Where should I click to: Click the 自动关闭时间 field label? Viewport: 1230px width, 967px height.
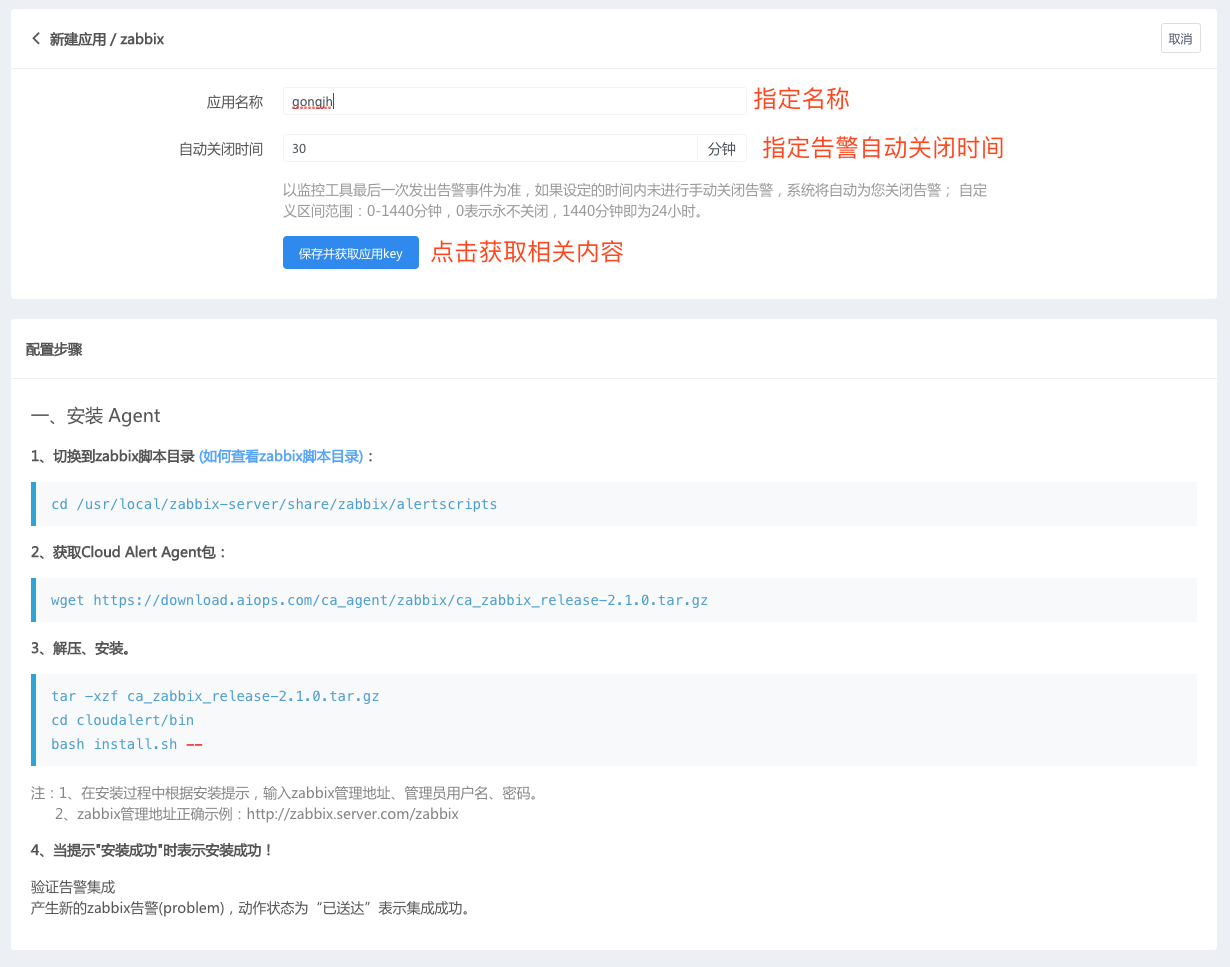coord(221,149)
